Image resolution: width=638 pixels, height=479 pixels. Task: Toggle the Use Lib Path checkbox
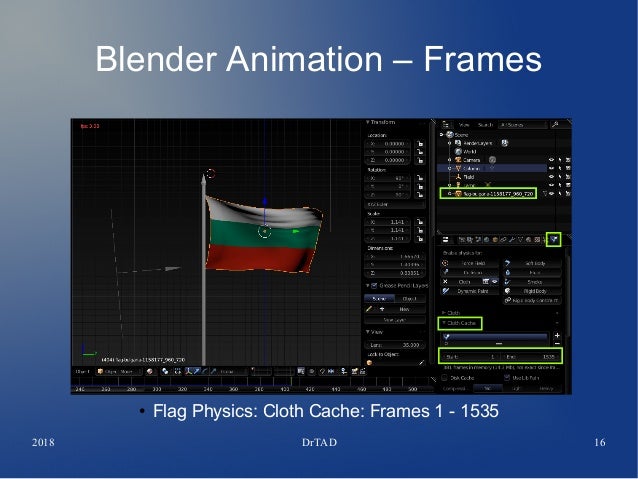point(507,378)
